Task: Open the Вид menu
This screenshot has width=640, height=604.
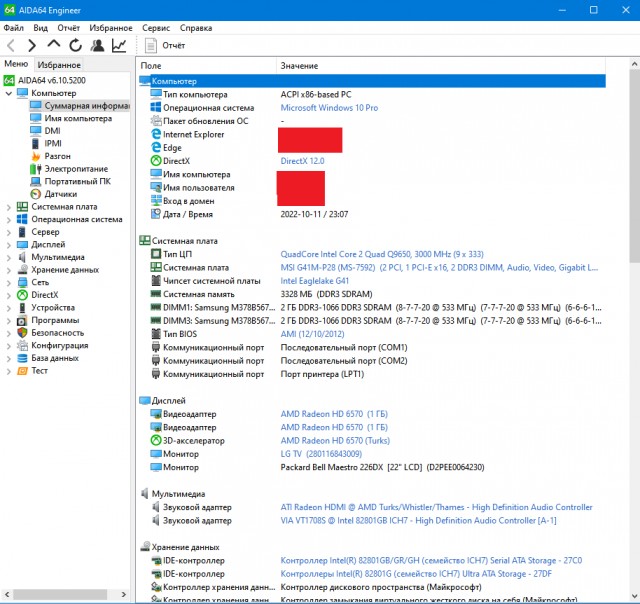Action: click(x=40, y=28)
